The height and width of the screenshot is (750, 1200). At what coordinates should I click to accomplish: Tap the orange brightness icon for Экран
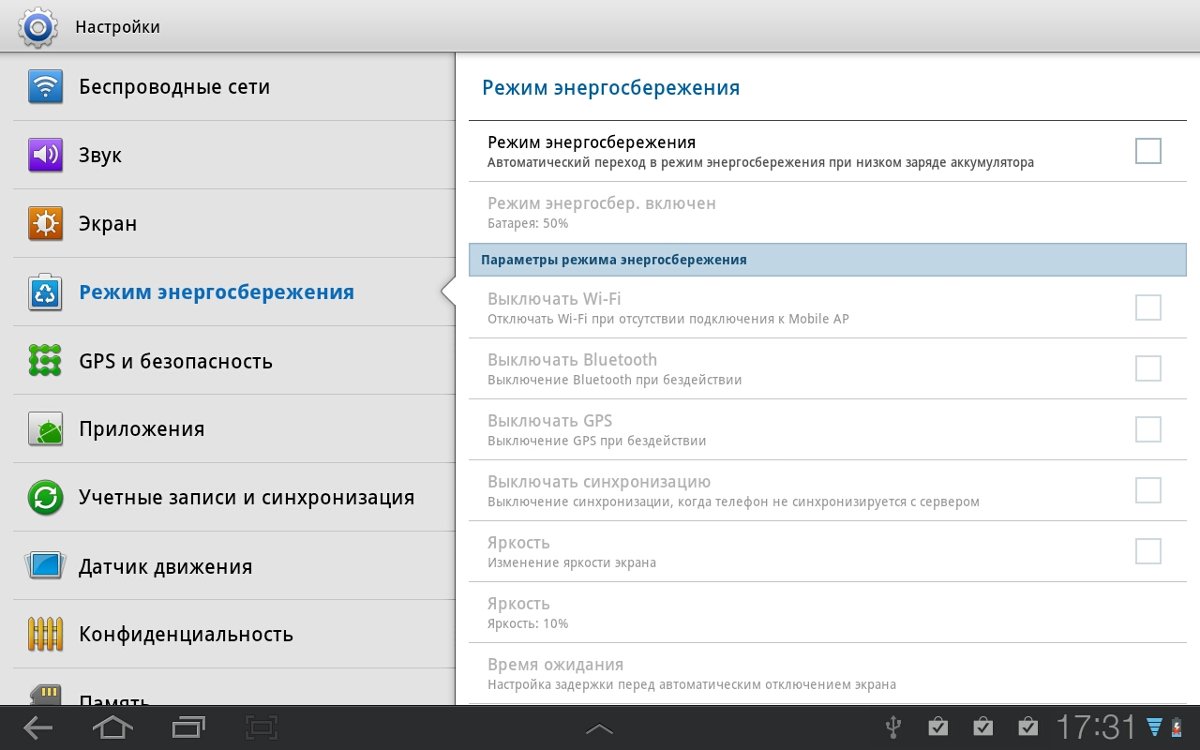pyautogui.click(x=45, y=224)
